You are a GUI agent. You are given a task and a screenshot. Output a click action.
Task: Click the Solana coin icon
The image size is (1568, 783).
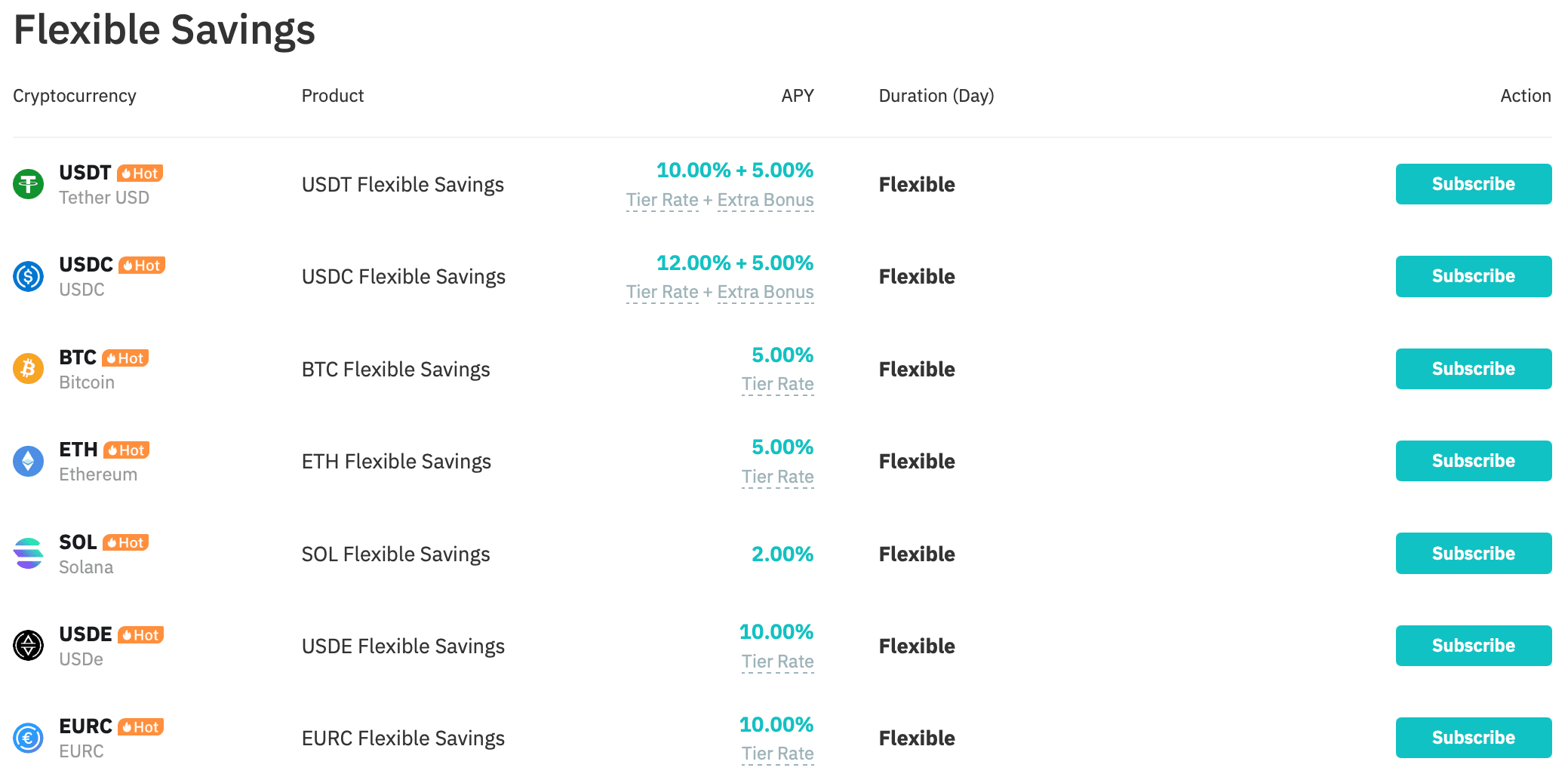coord(29,554)
